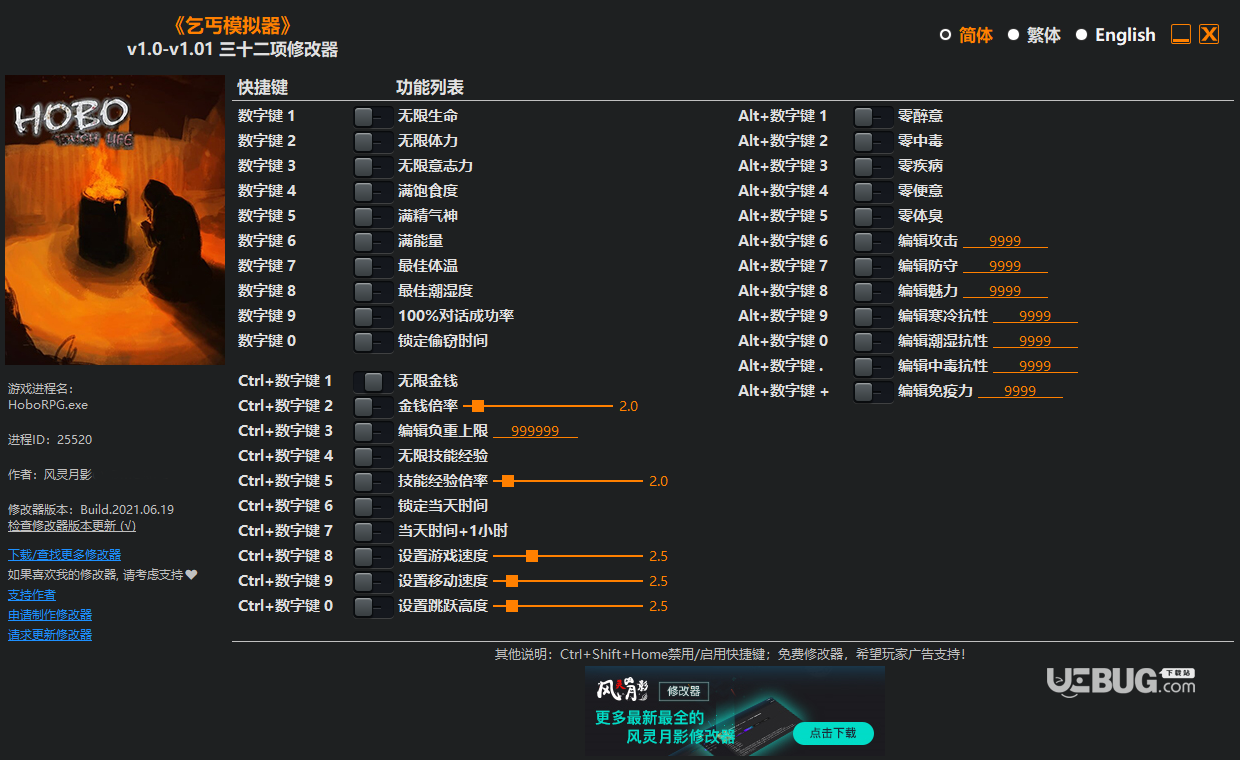Click 编辑魅力 value field
1240x760 pixels.
coord(1005,291)
